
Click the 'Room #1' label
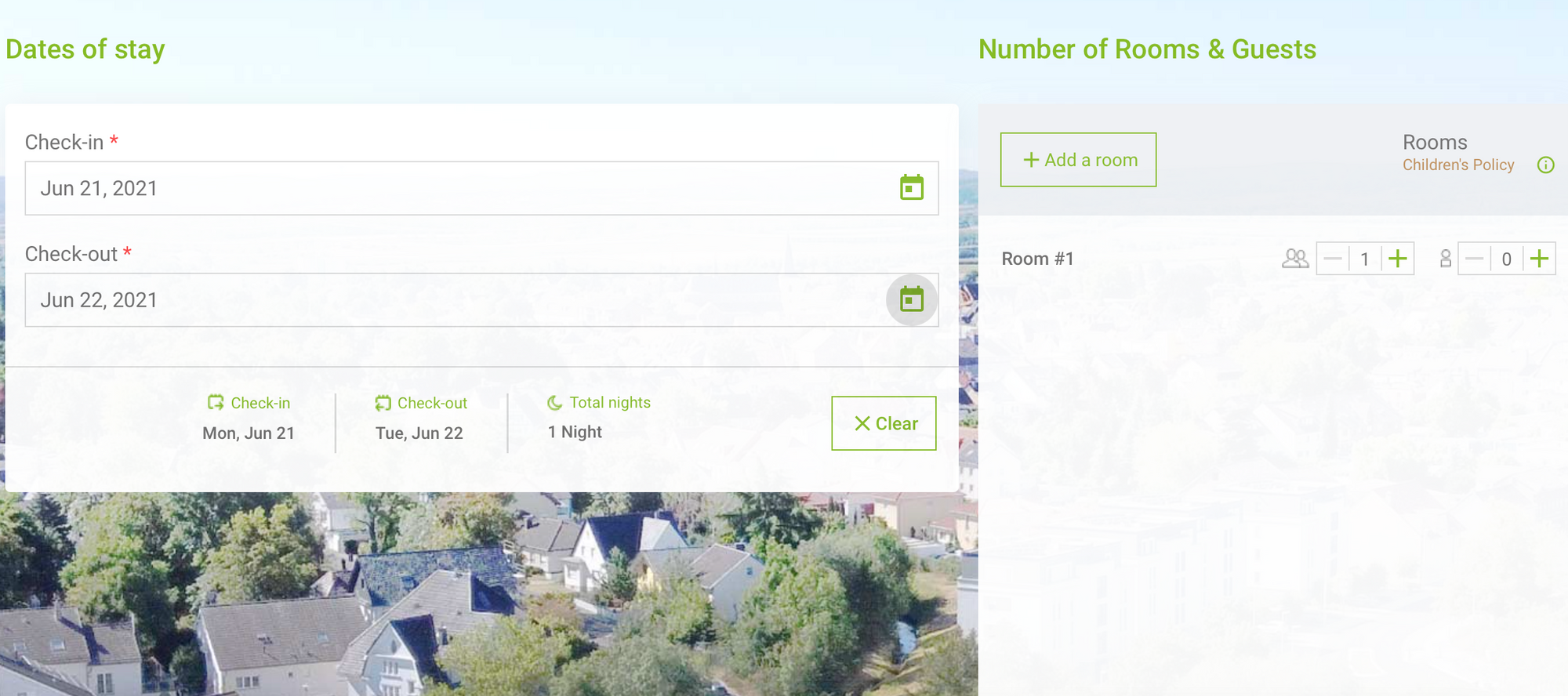(x=1037, y=259)
